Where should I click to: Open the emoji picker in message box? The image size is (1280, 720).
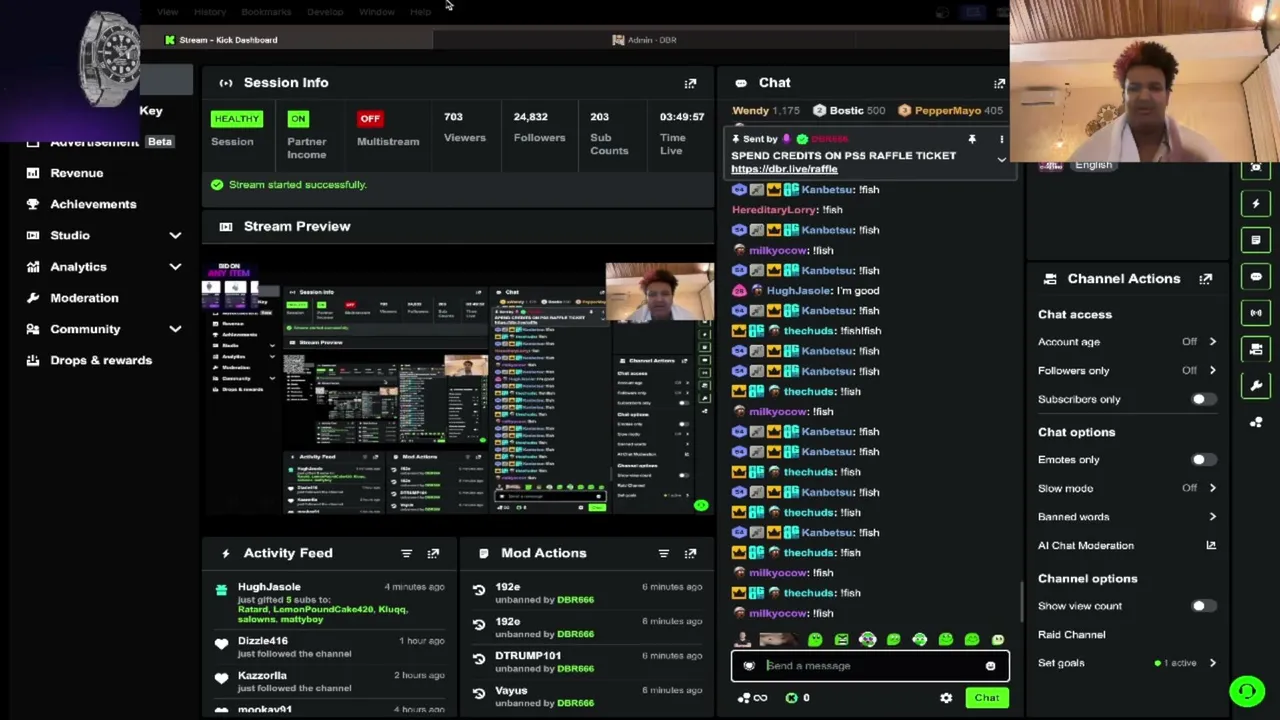990,666
